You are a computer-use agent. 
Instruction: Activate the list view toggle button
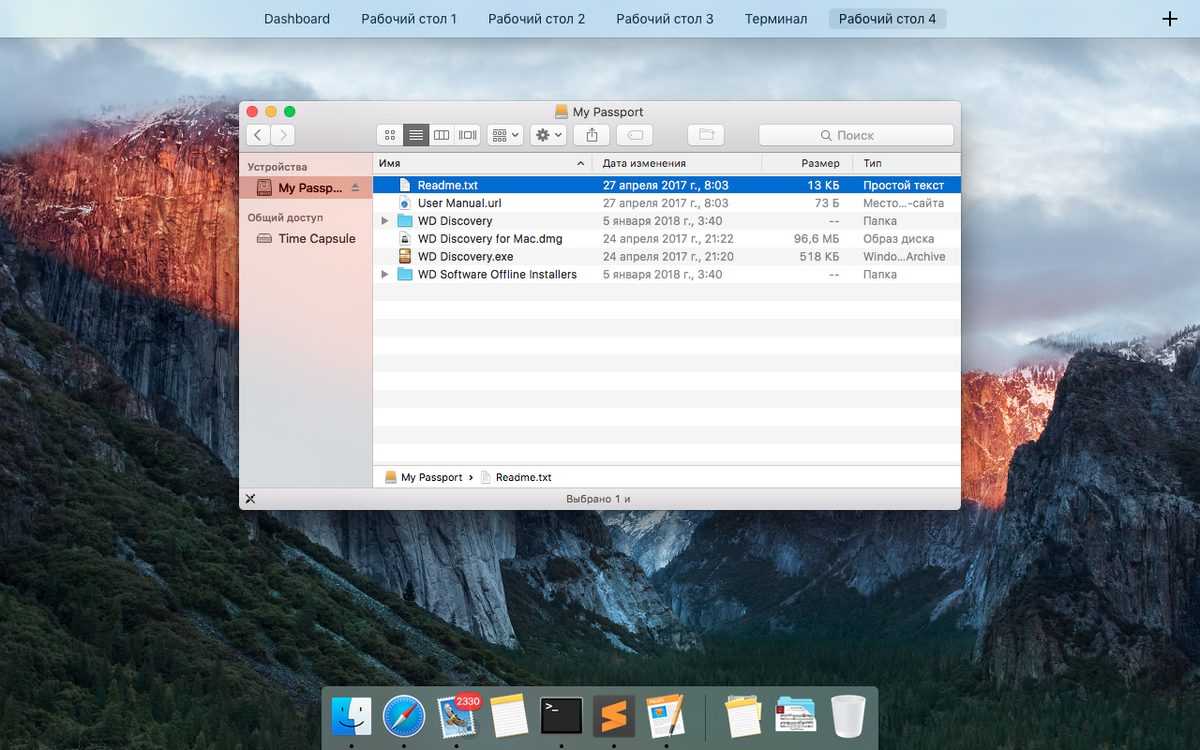(x=416, y=135)
